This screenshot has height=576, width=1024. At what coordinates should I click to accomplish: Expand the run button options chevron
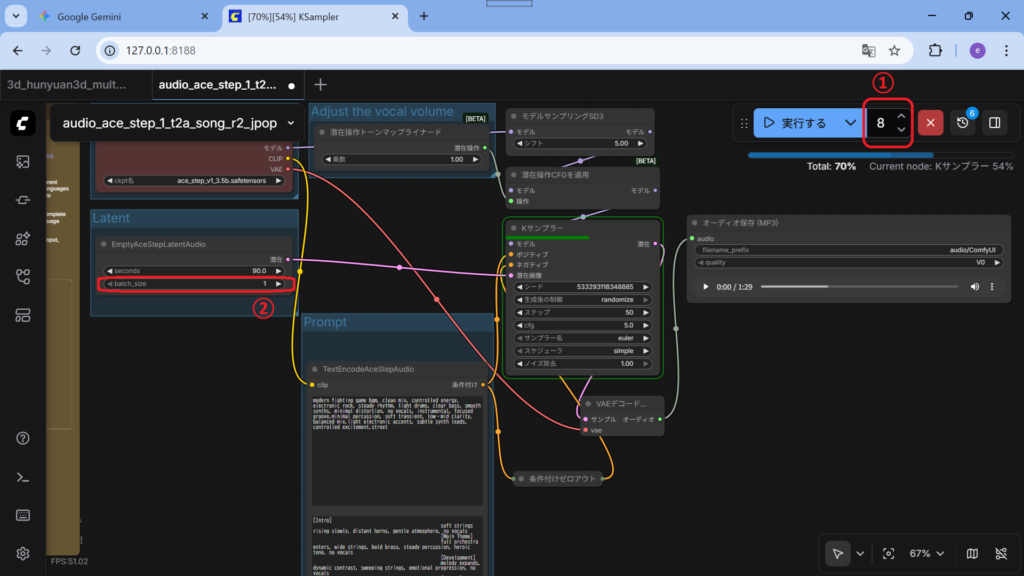[851, 123]
